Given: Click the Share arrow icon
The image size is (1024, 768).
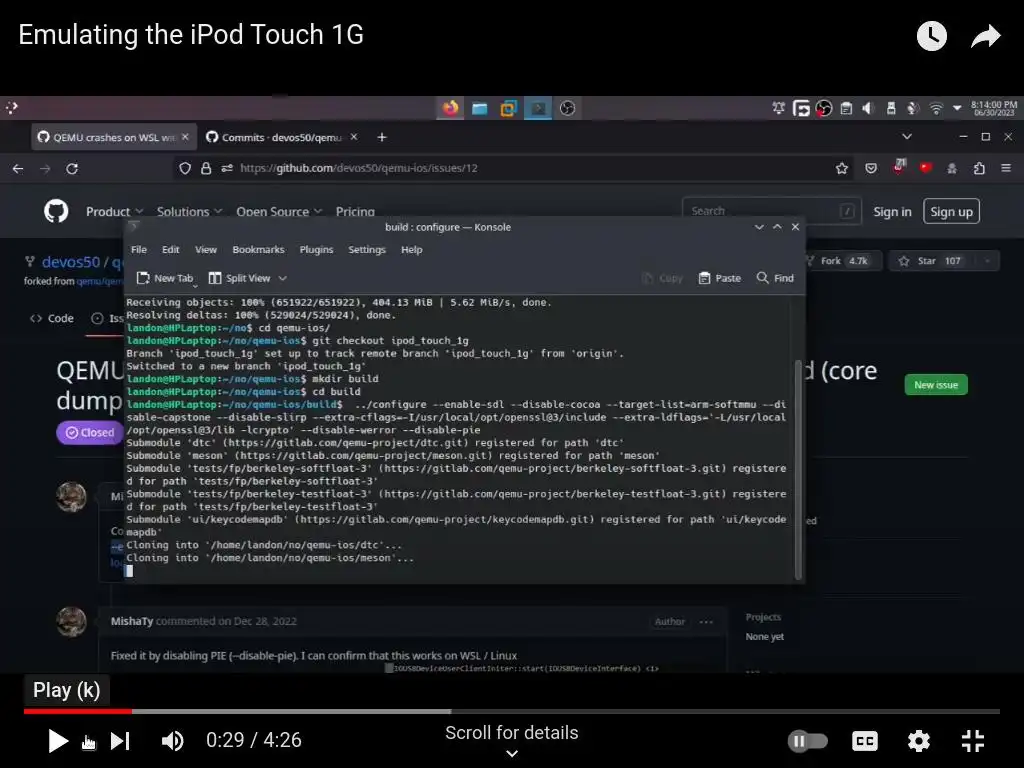Looking at the screenshot, I should (x=985, y=36).
